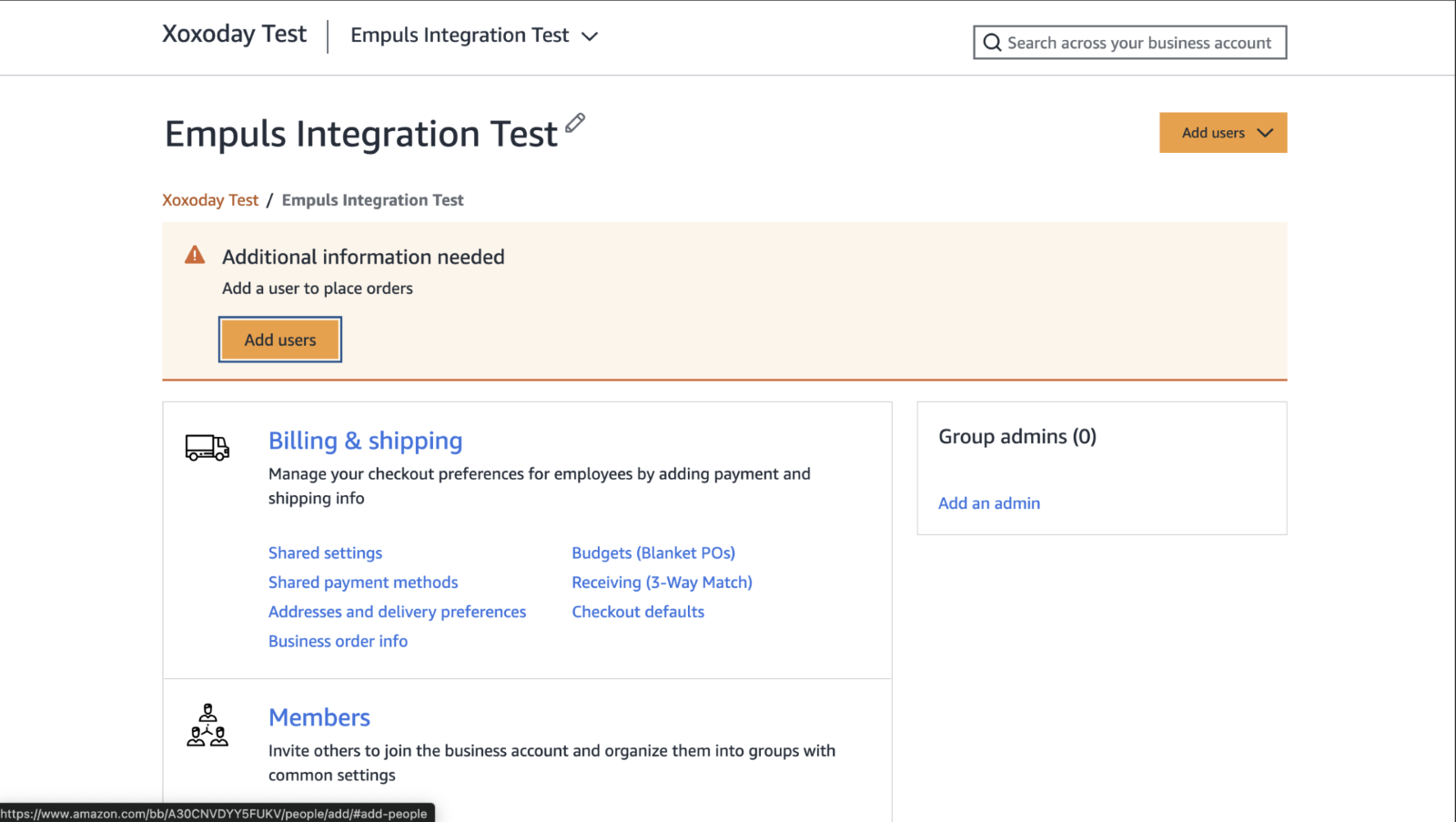
Task: Focus the business account search field
Action: 1129,43
